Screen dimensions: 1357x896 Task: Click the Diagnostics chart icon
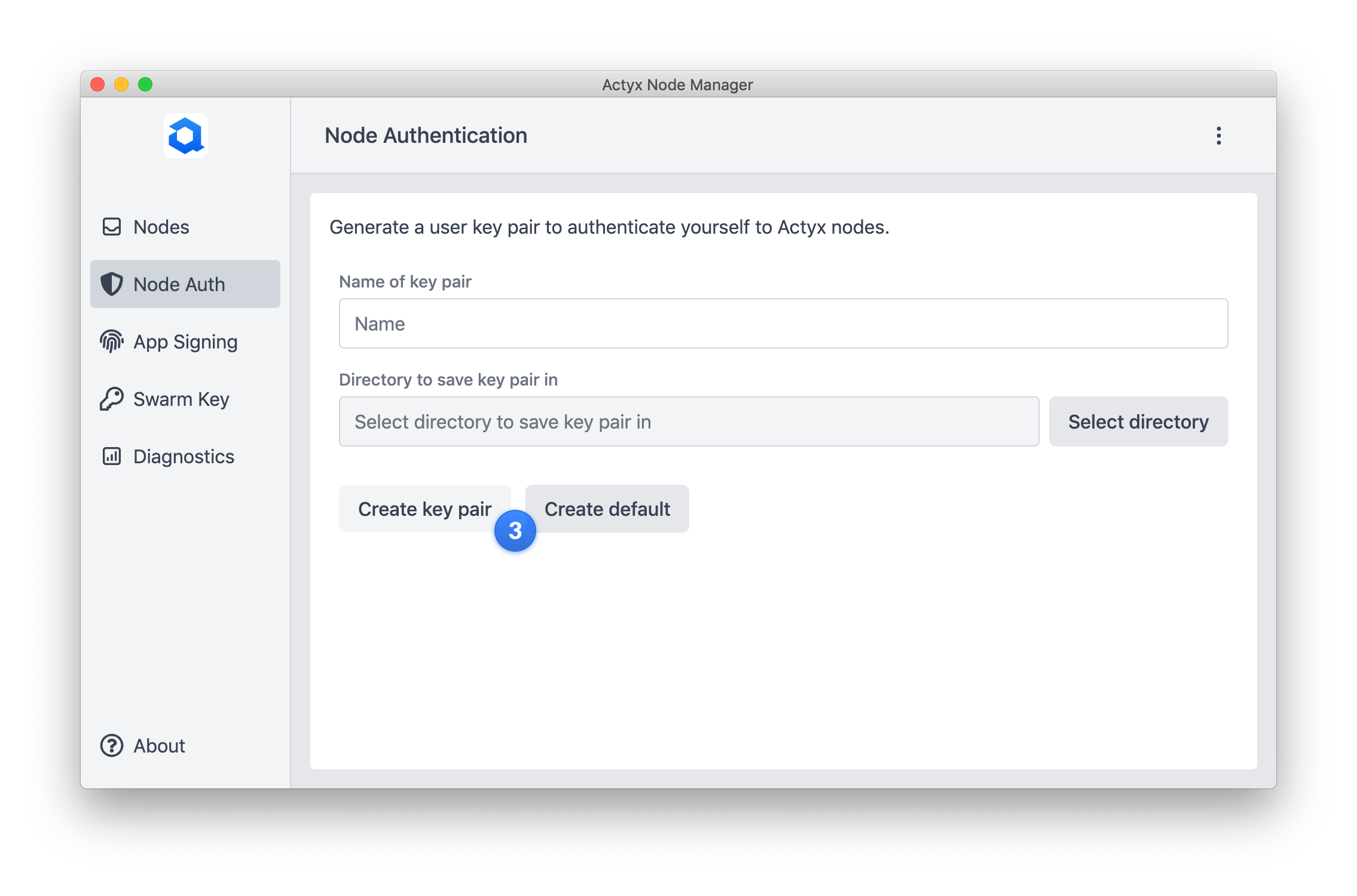coord(112,457)
